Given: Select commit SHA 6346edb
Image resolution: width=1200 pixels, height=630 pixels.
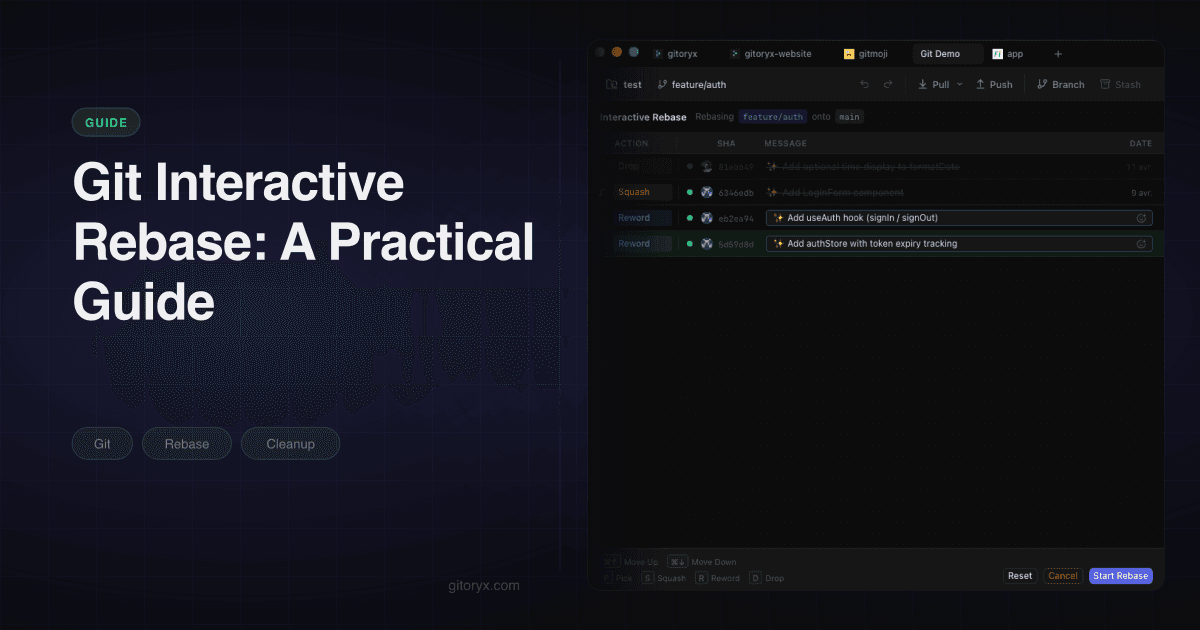Looking at the screenshot, I should (x=736, y=192).
